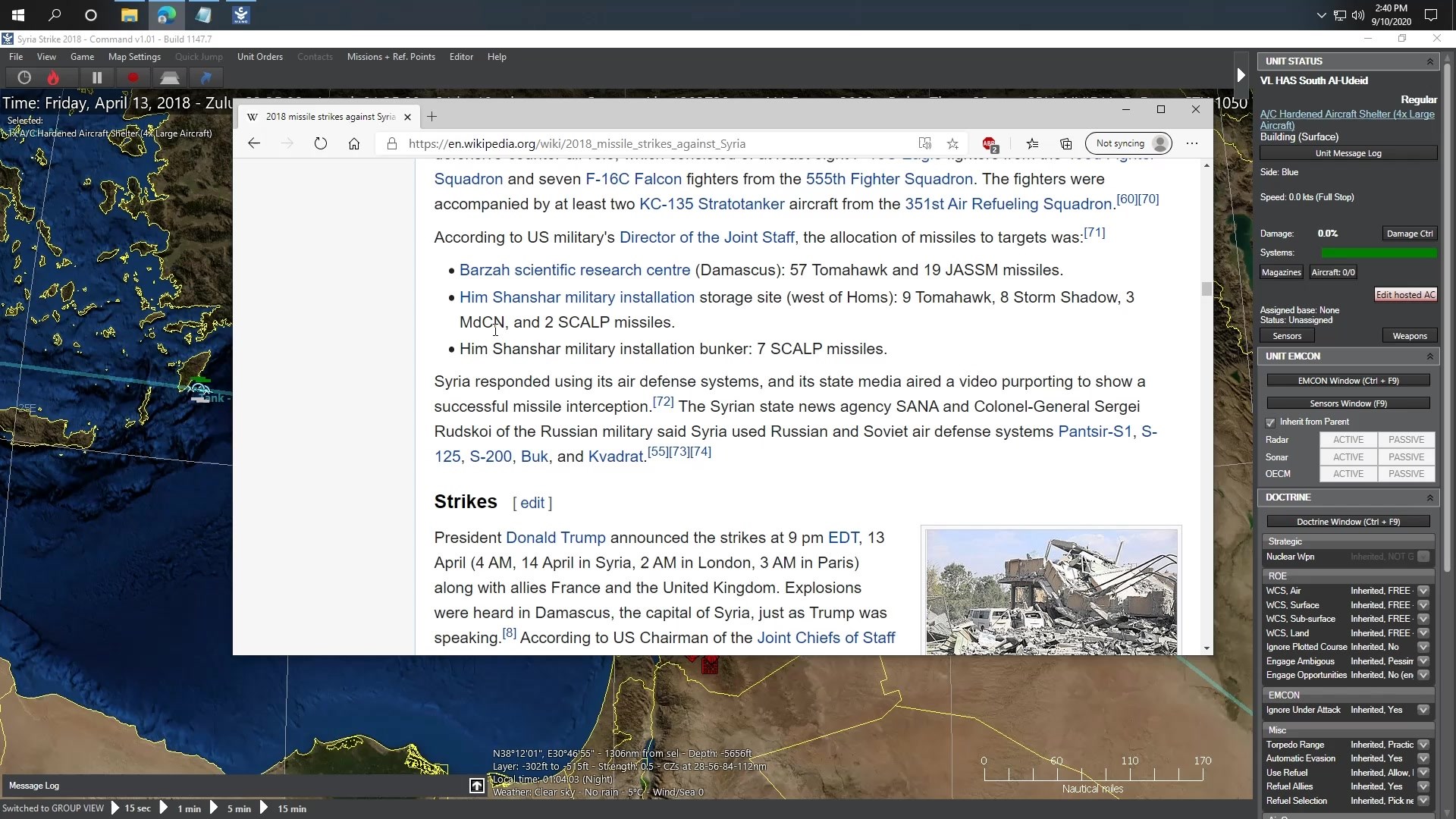Open the Editor menu
1456x819 pixels.
pos(461,57)
